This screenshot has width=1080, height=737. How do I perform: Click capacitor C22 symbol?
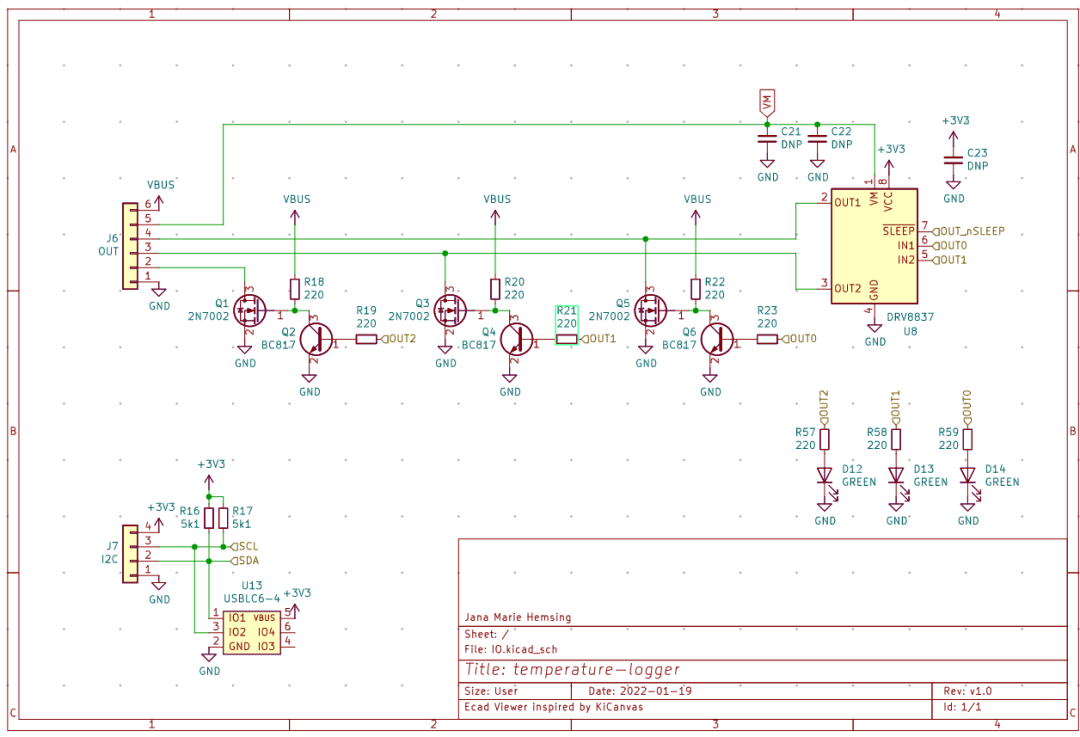point(817,138)
